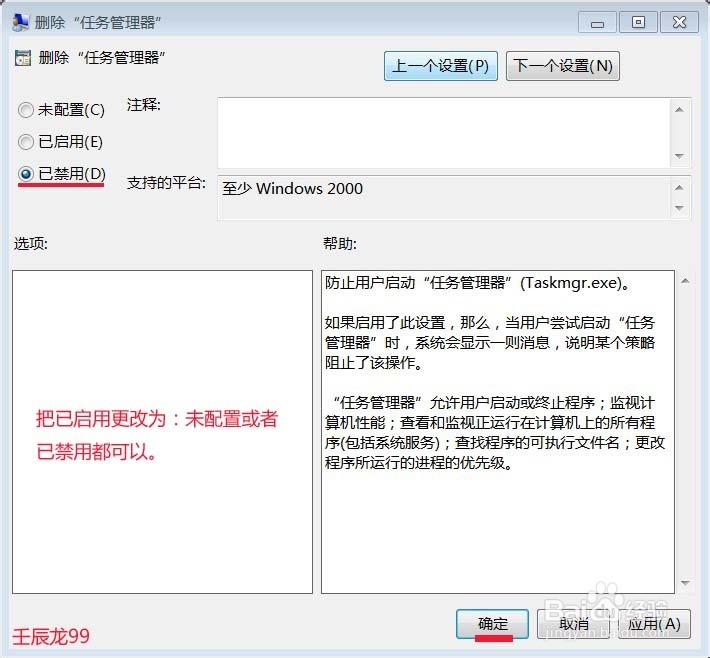Maximize the 删除任务管理器 dialog
Image resolution: width=710 pixels, height=658 pixels.
pos(638,22)
